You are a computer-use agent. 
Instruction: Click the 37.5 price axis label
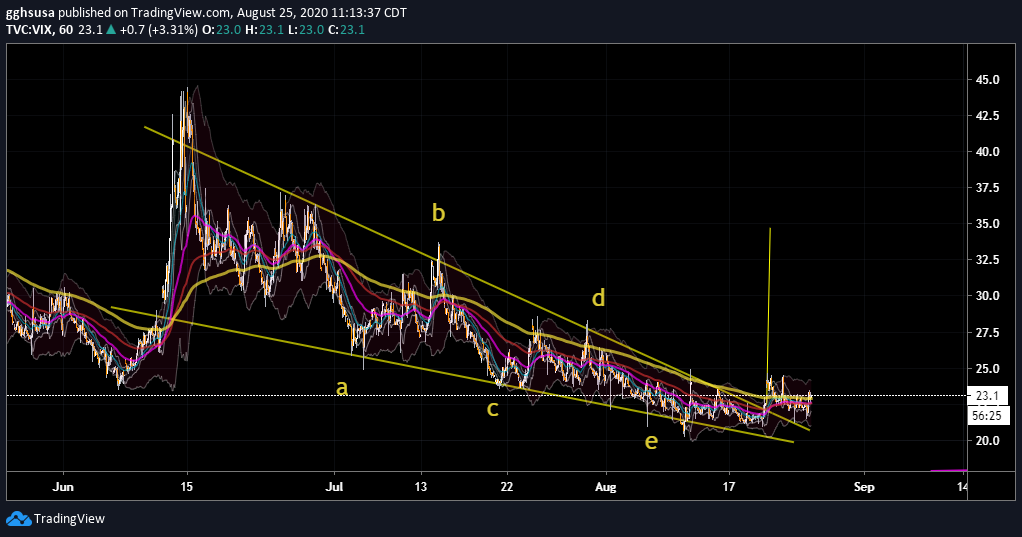[987, 188]
